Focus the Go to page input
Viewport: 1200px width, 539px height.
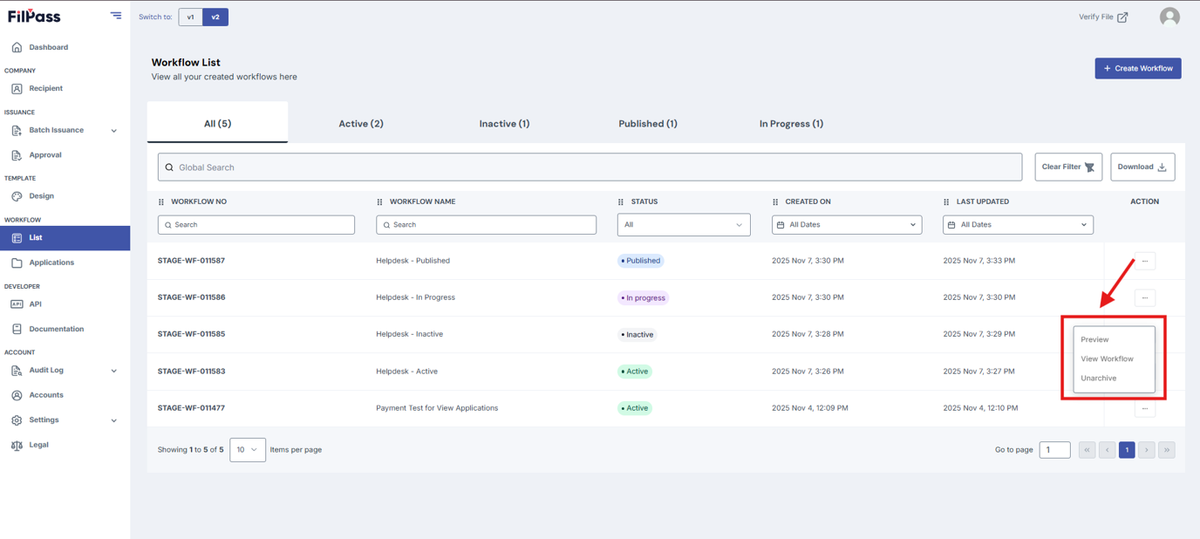coord(1055,450)
